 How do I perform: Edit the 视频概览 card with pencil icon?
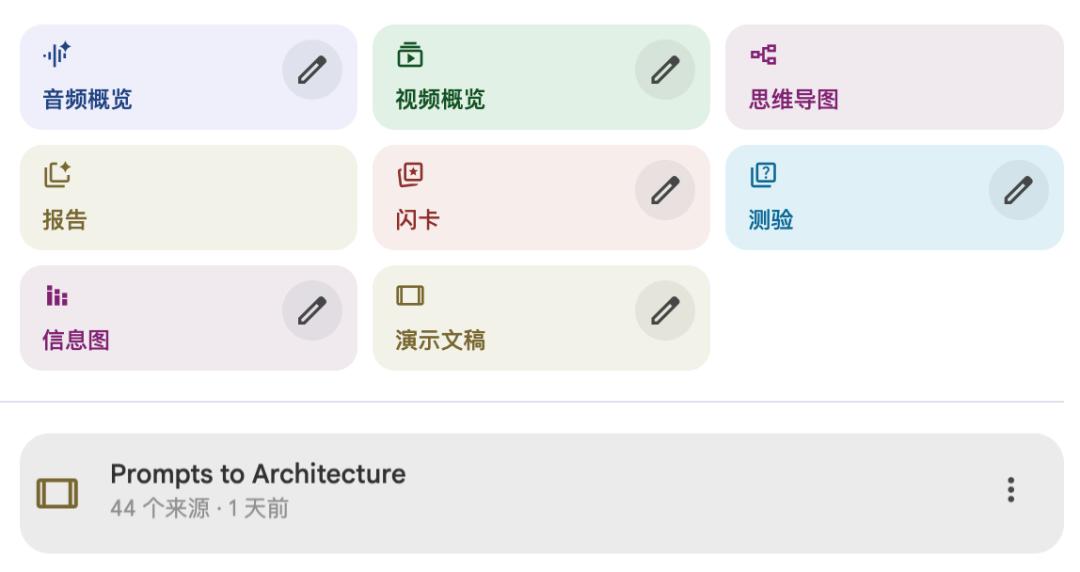[665, 70]
